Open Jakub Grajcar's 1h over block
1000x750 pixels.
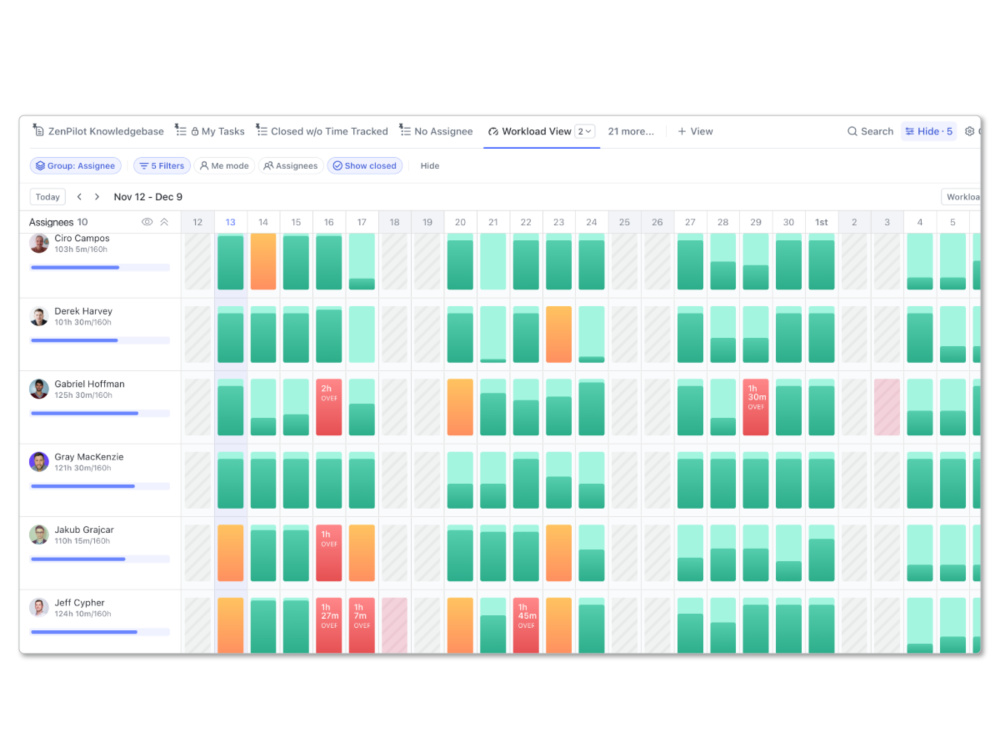(329, 553)
